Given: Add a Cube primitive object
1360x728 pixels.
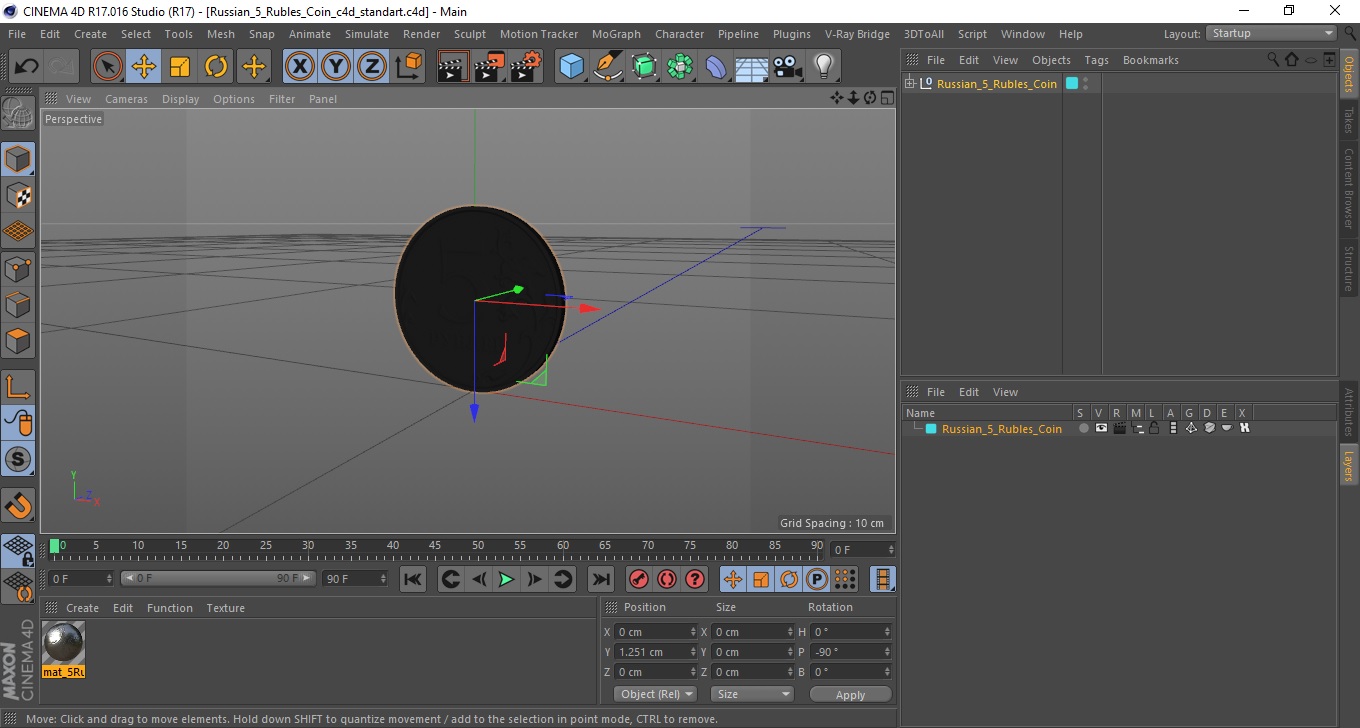Looking at the screenshot, I should 572,67.
